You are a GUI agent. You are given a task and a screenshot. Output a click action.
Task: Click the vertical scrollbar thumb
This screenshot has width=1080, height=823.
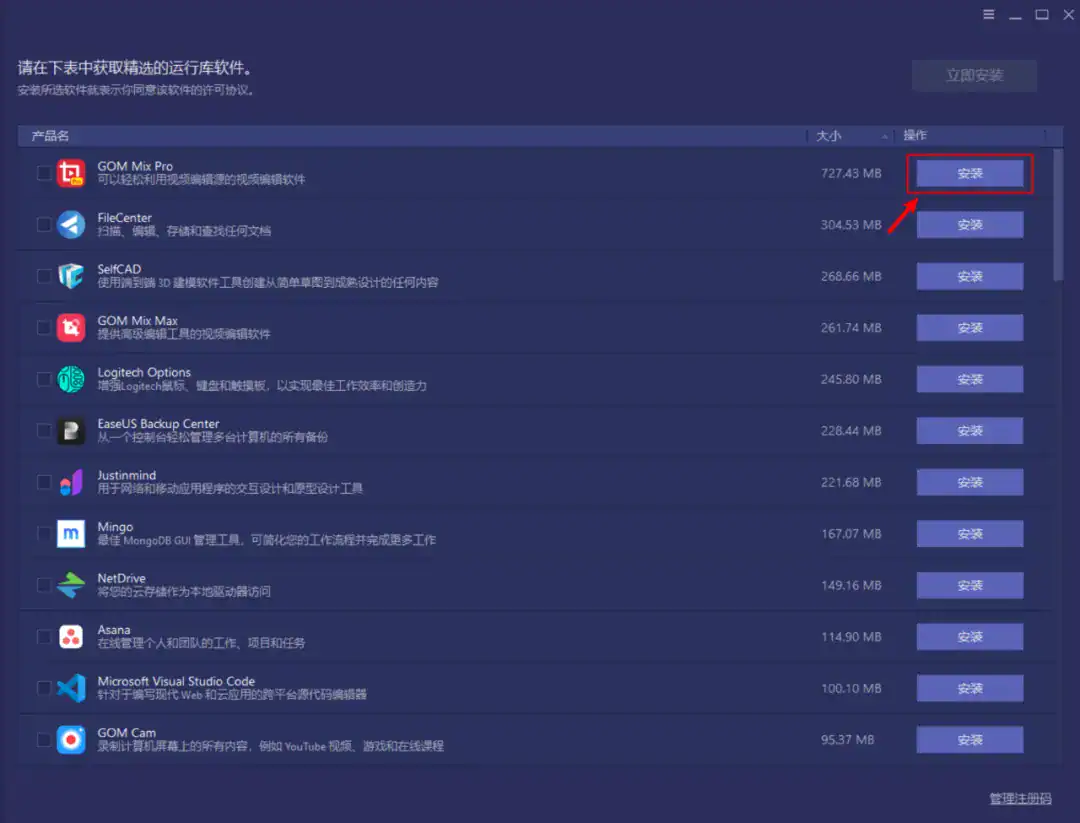click(x=1058, y=215)
